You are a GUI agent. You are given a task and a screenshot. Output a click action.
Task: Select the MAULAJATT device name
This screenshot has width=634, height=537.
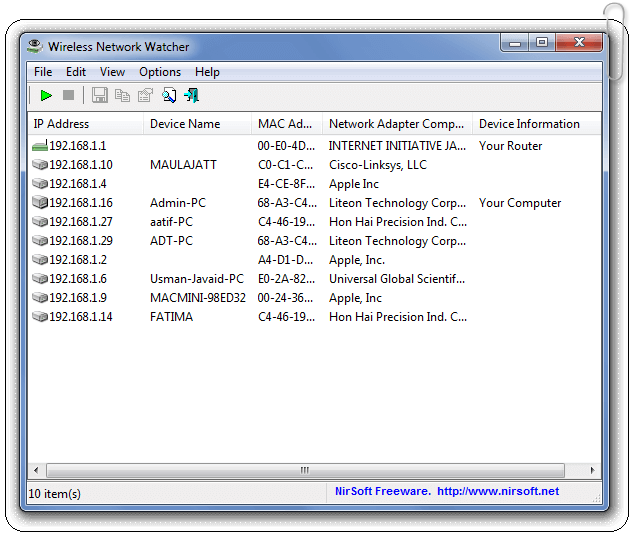[x=183, y=165]
